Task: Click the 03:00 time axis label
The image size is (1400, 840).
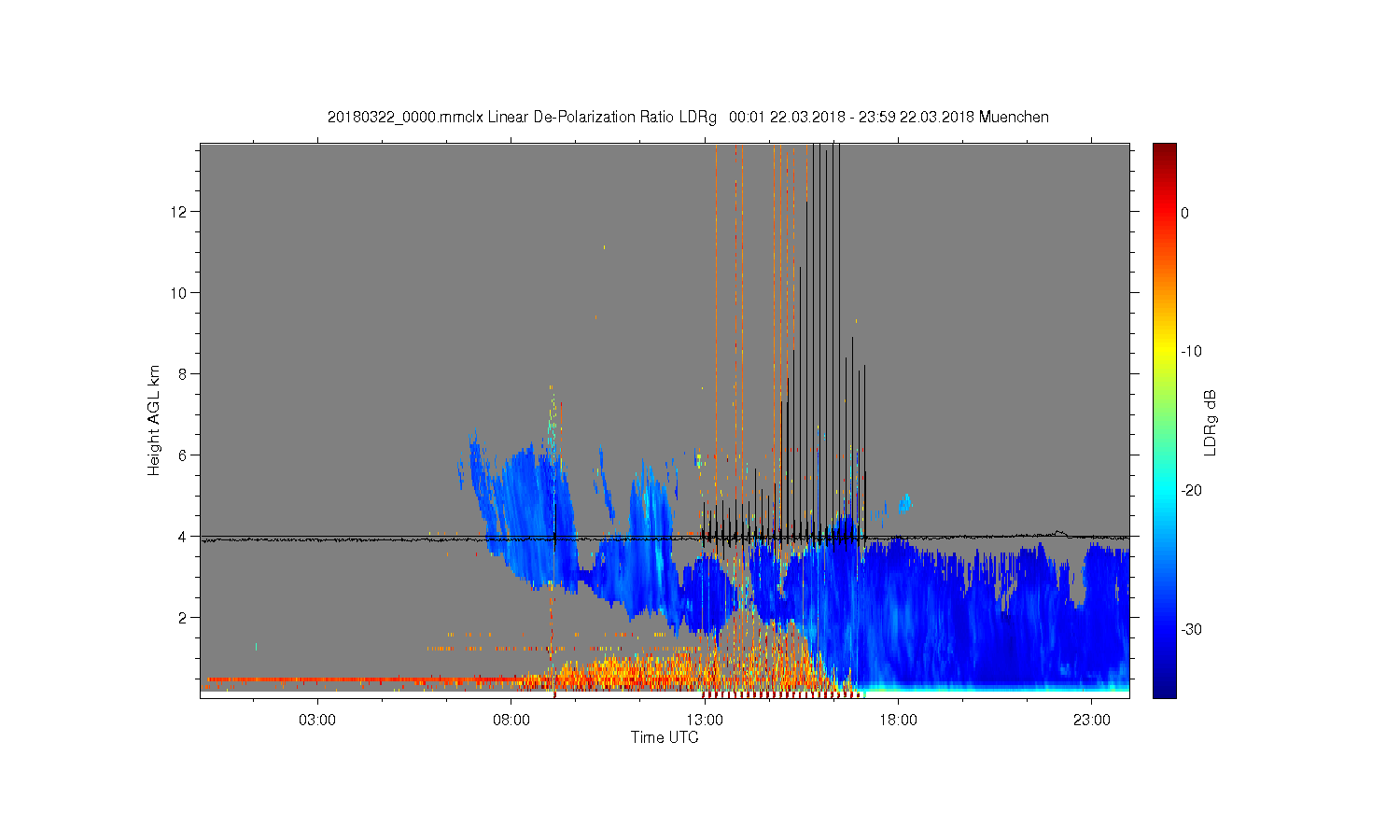Action: [317, 721]
